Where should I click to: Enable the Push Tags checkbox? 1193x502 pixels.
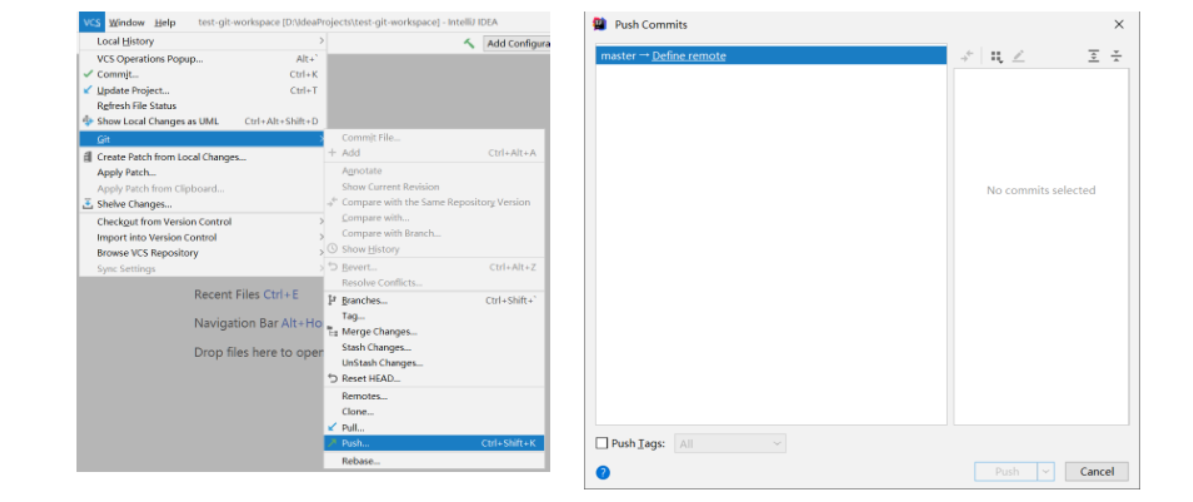(x=602, y=443)
